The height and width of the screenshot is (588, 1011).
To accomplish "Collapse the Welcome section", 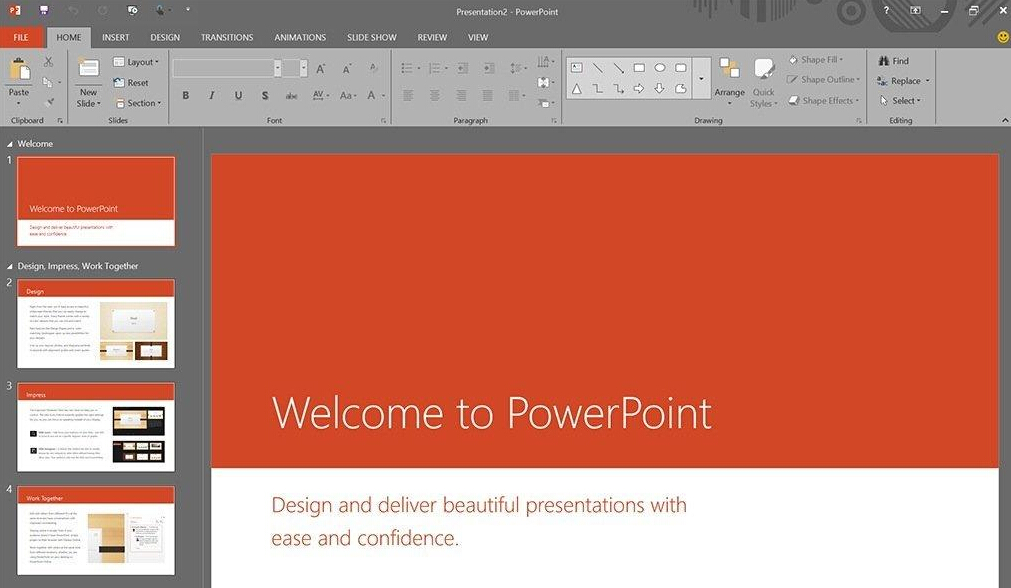I will tap(10, 144).
